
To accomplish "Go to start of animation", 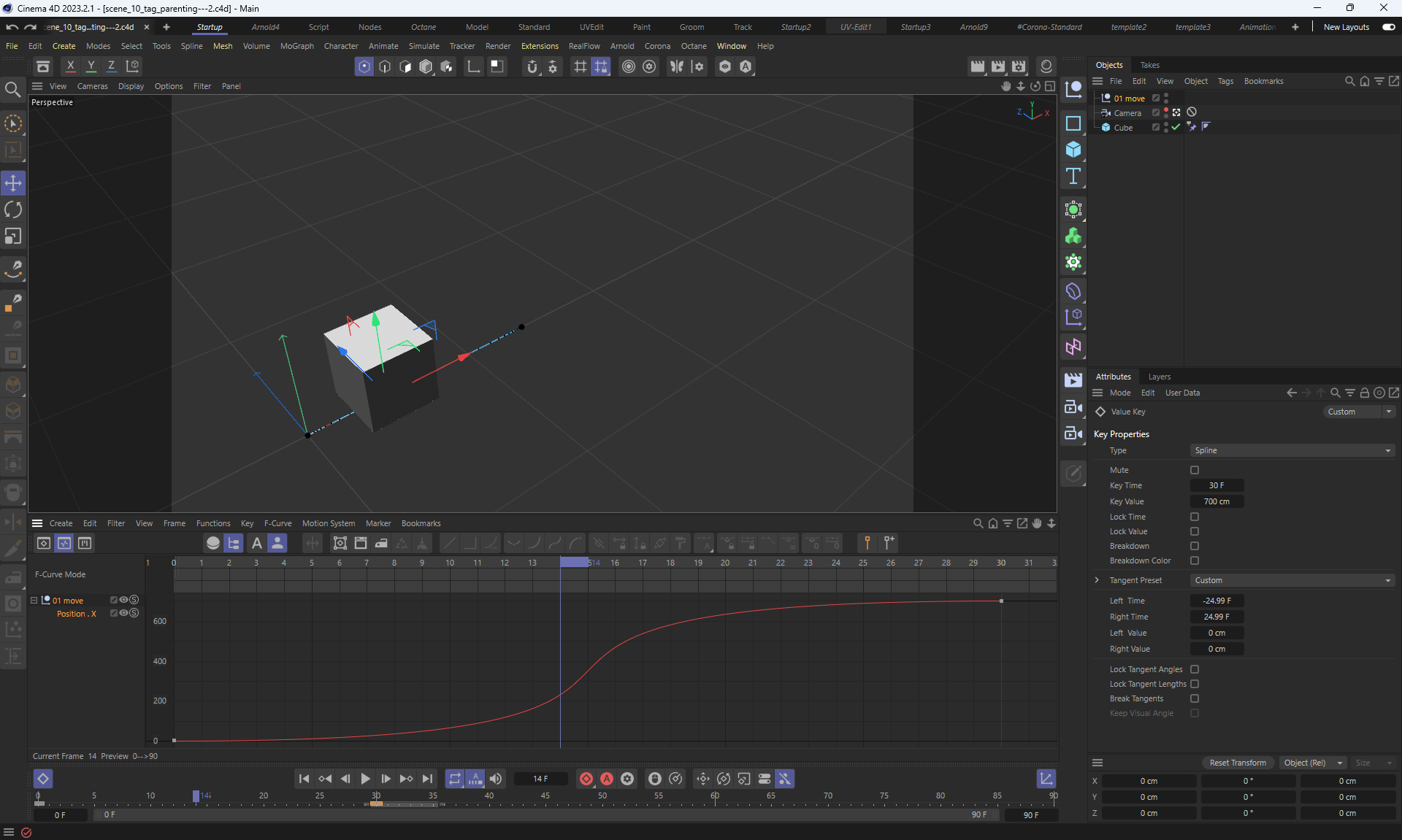I will point(304,779).
